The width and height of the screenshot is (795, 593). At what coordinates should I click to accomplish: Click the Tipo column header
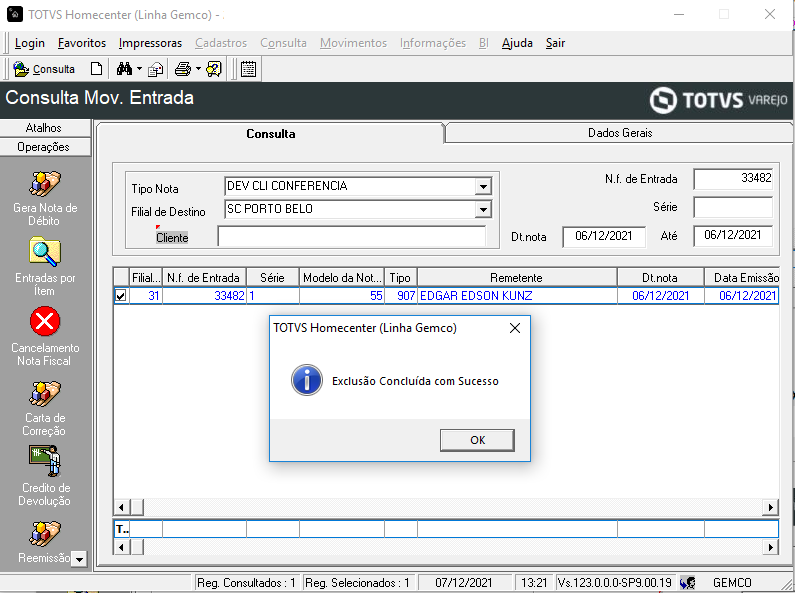coord(400,278)
